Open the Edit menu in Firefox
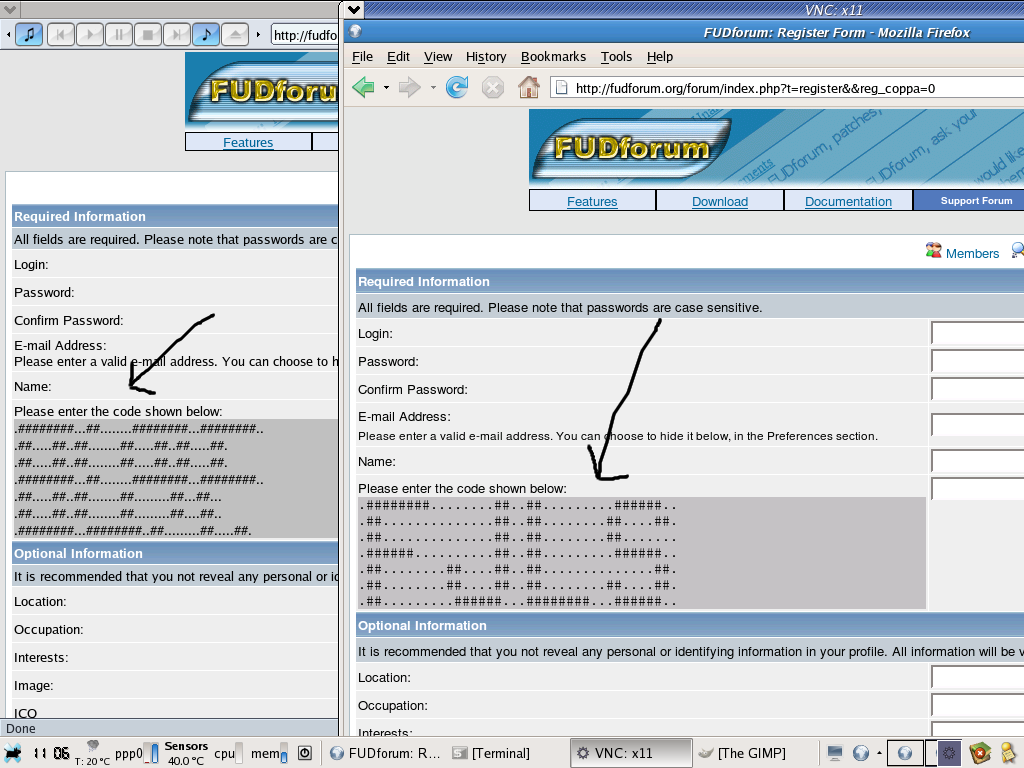 coord(398,57)
